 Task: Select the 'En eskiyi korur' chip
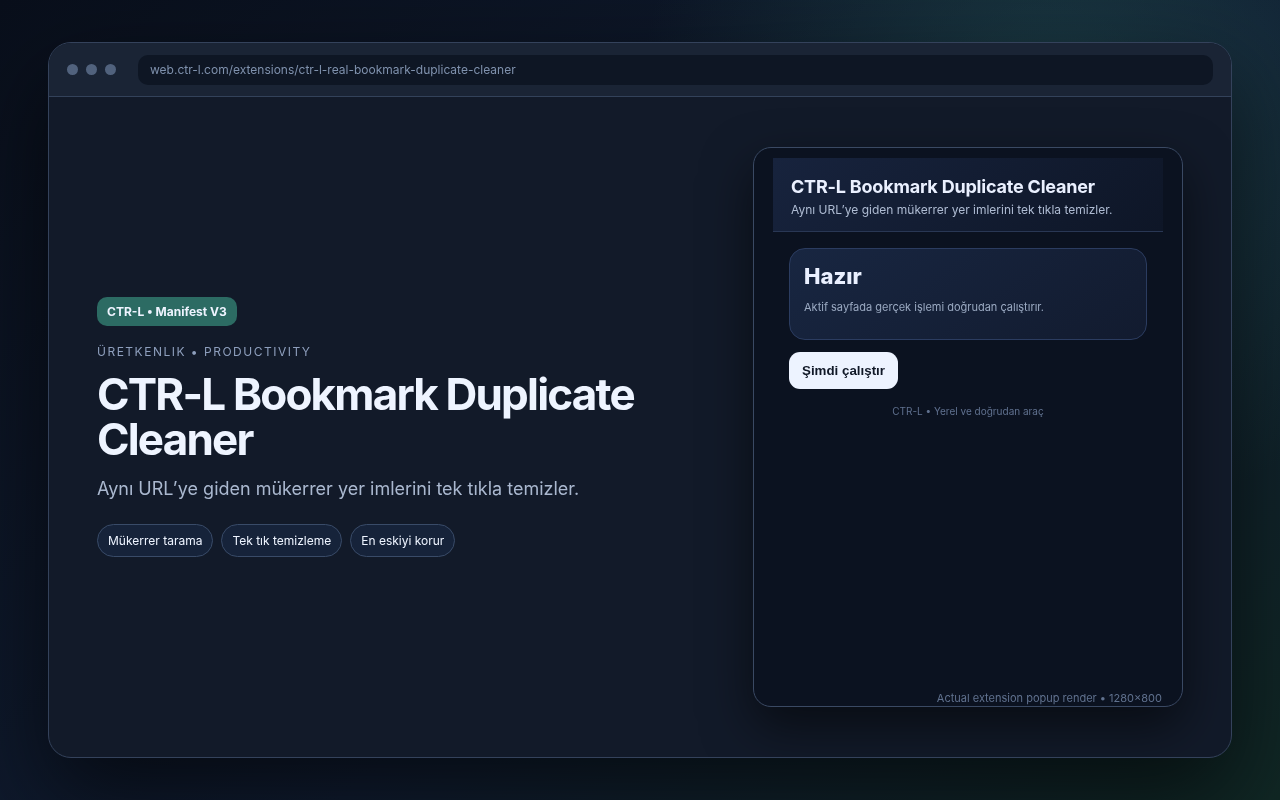pyautogui.click(x=402, y=541)
